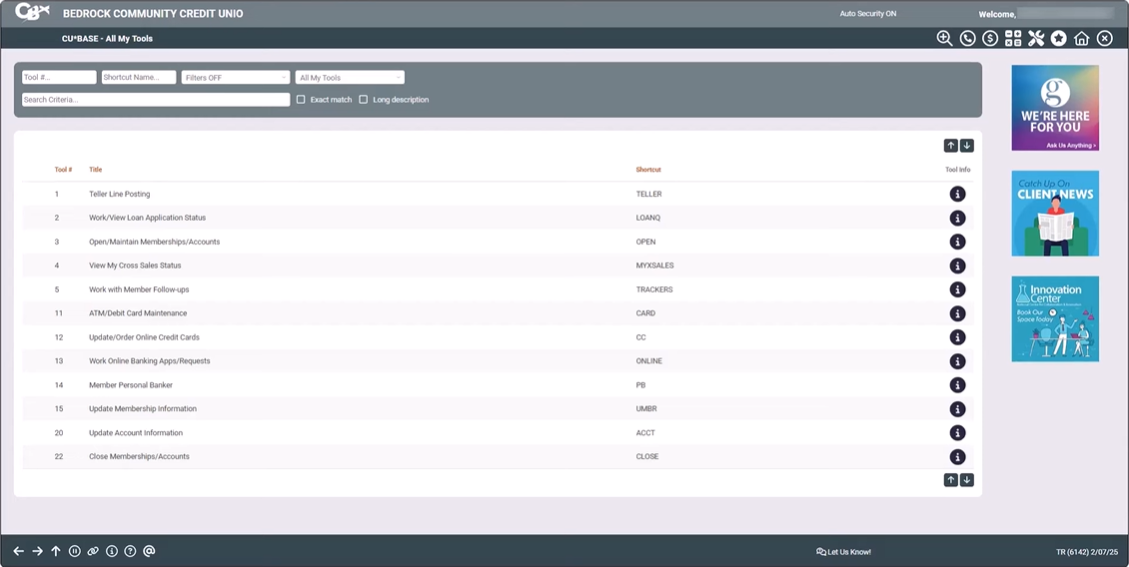Viewport: 1129px width, 567px height.
Task: Open the Let Us Know! link
Action: coord(843,552)
